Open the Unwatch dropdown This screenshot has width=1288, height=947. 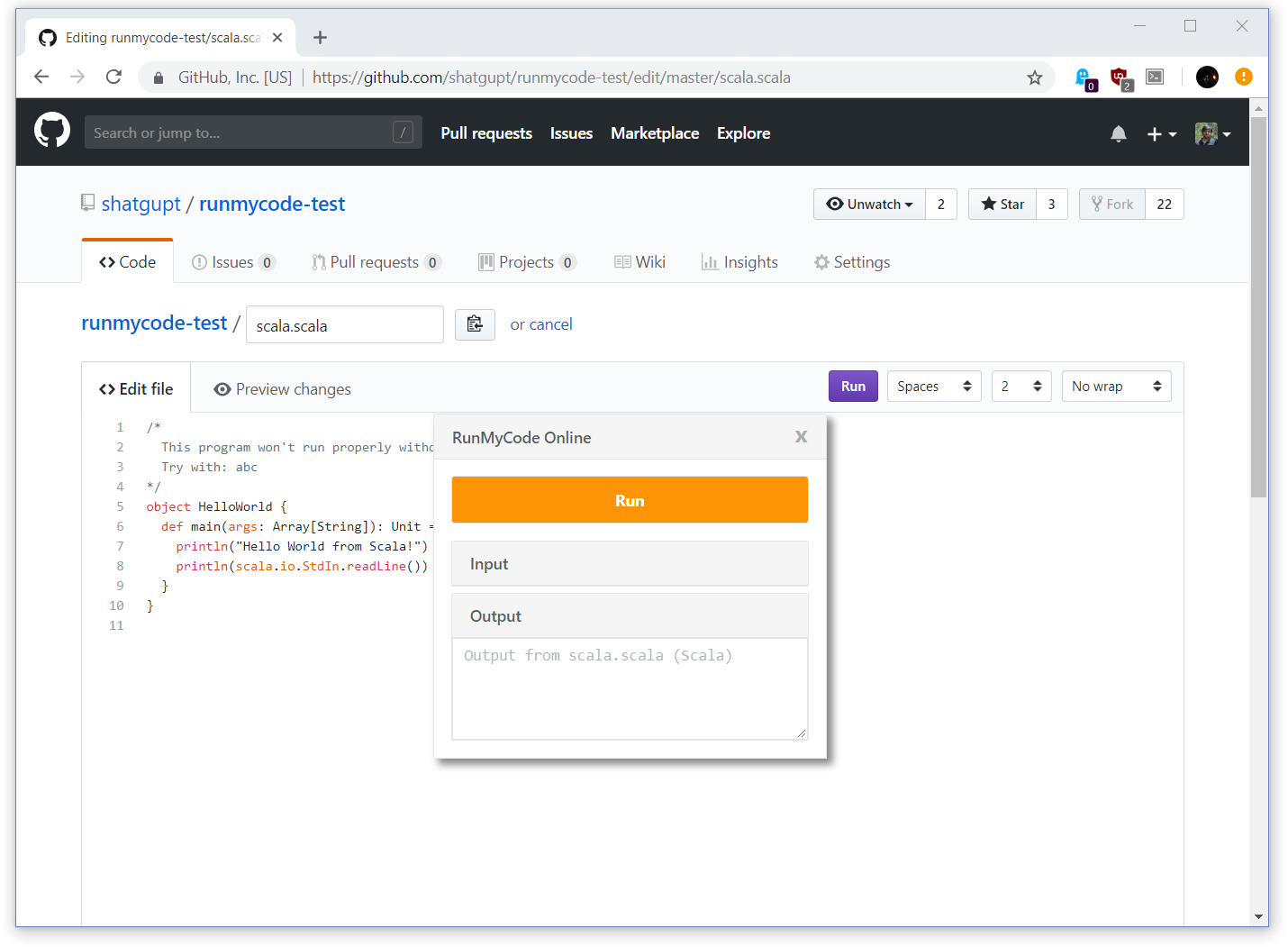(869, 204)
